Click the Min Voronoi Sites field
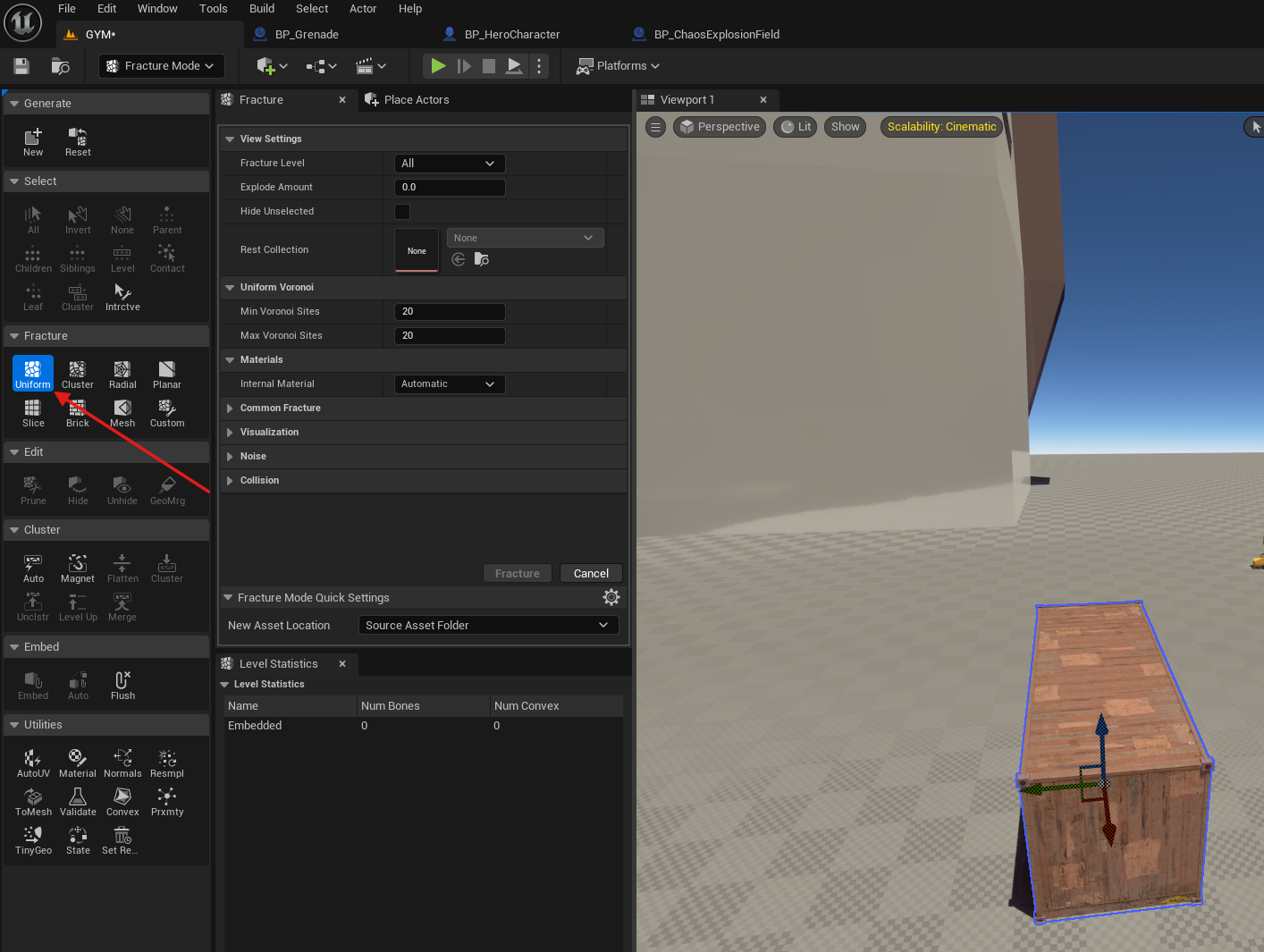 click(x=450, y=312)
